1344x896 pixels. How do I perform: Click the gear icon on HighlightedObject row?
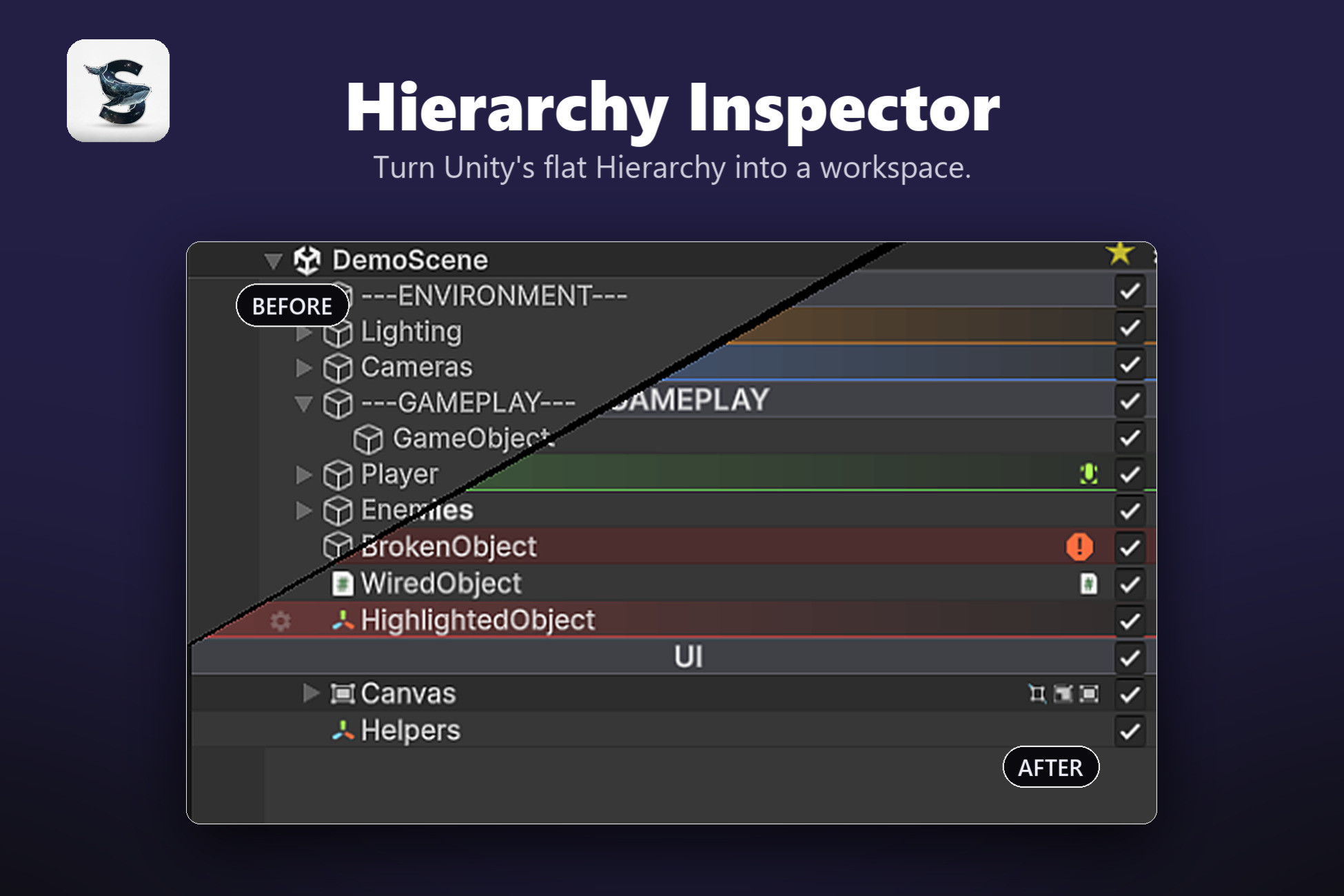pyautogui.click(x=281, y=621)
